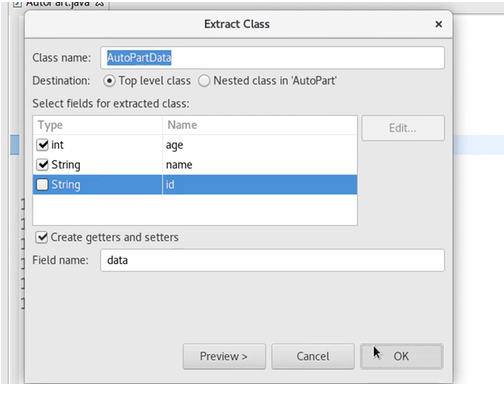This screenshot has width=504, height=401.
Task: Close the Extract Class dialog
Action: 439,24
